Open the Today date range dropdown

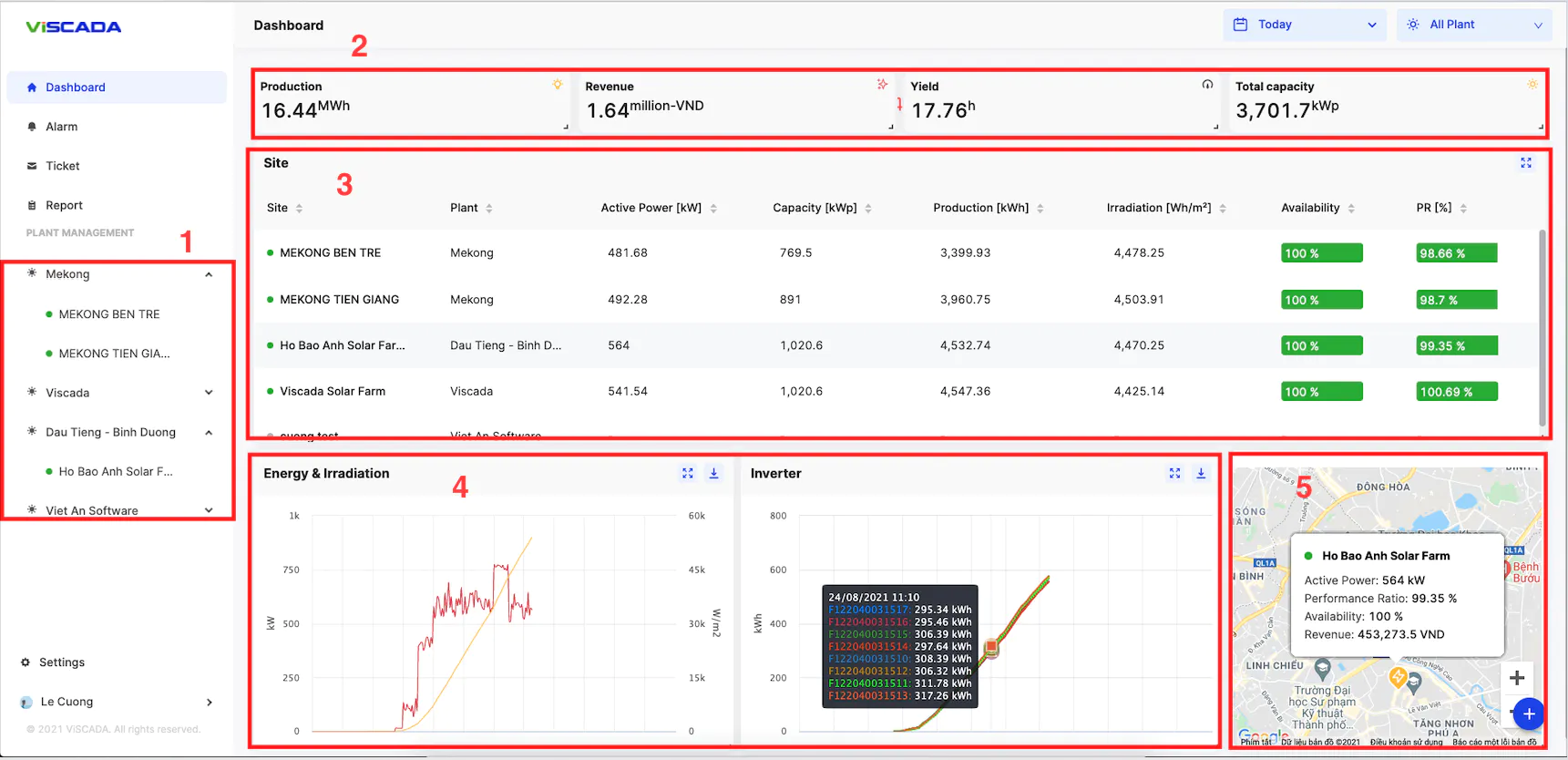[x=1304, y=25]
